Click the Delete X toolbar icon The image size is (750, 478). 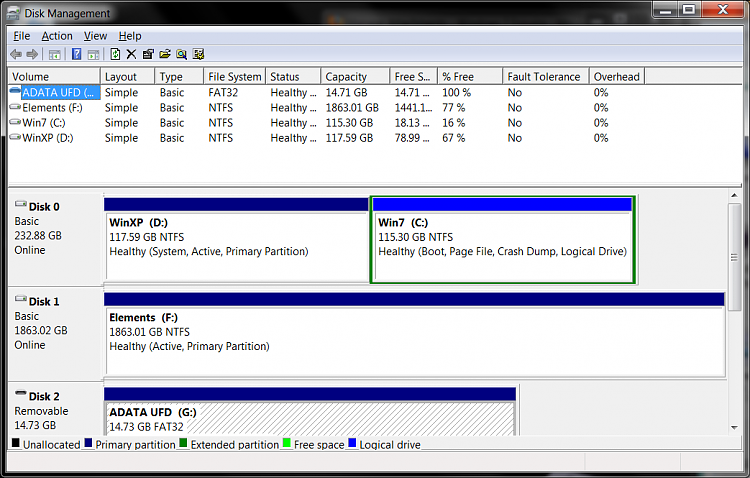[x=131, y=54]
